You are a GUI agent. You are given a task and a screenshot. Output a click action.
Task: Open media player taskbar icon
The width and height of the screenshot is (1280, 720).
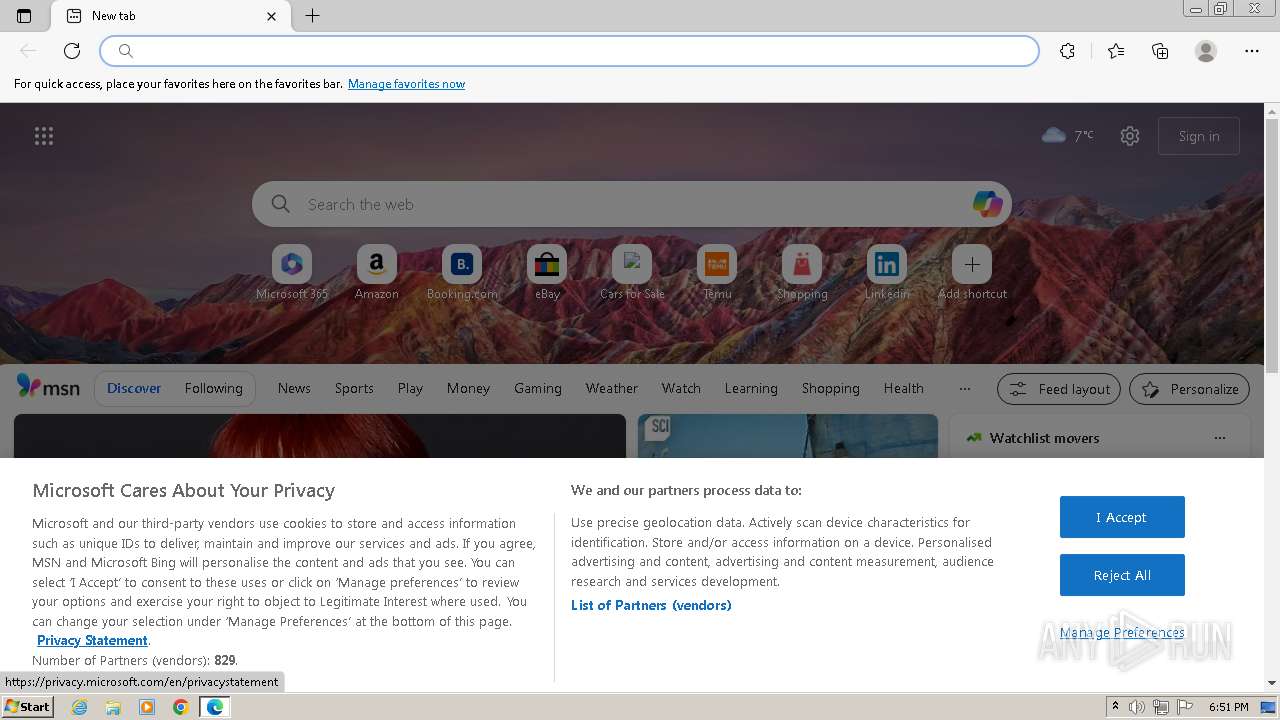(x=147, y=707)
